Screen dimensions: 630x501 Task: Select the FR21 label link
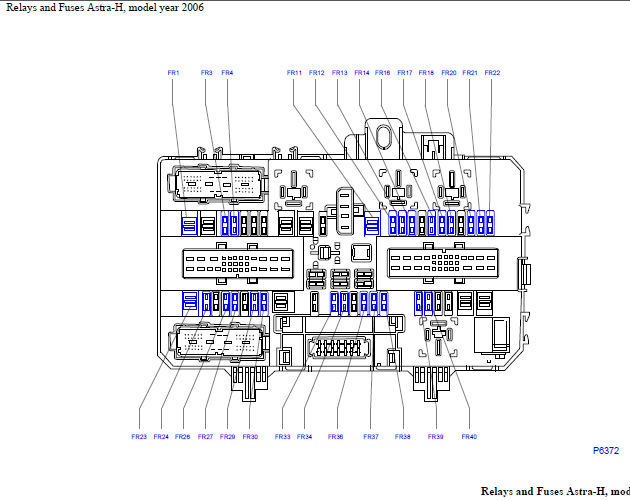[470, 73]
